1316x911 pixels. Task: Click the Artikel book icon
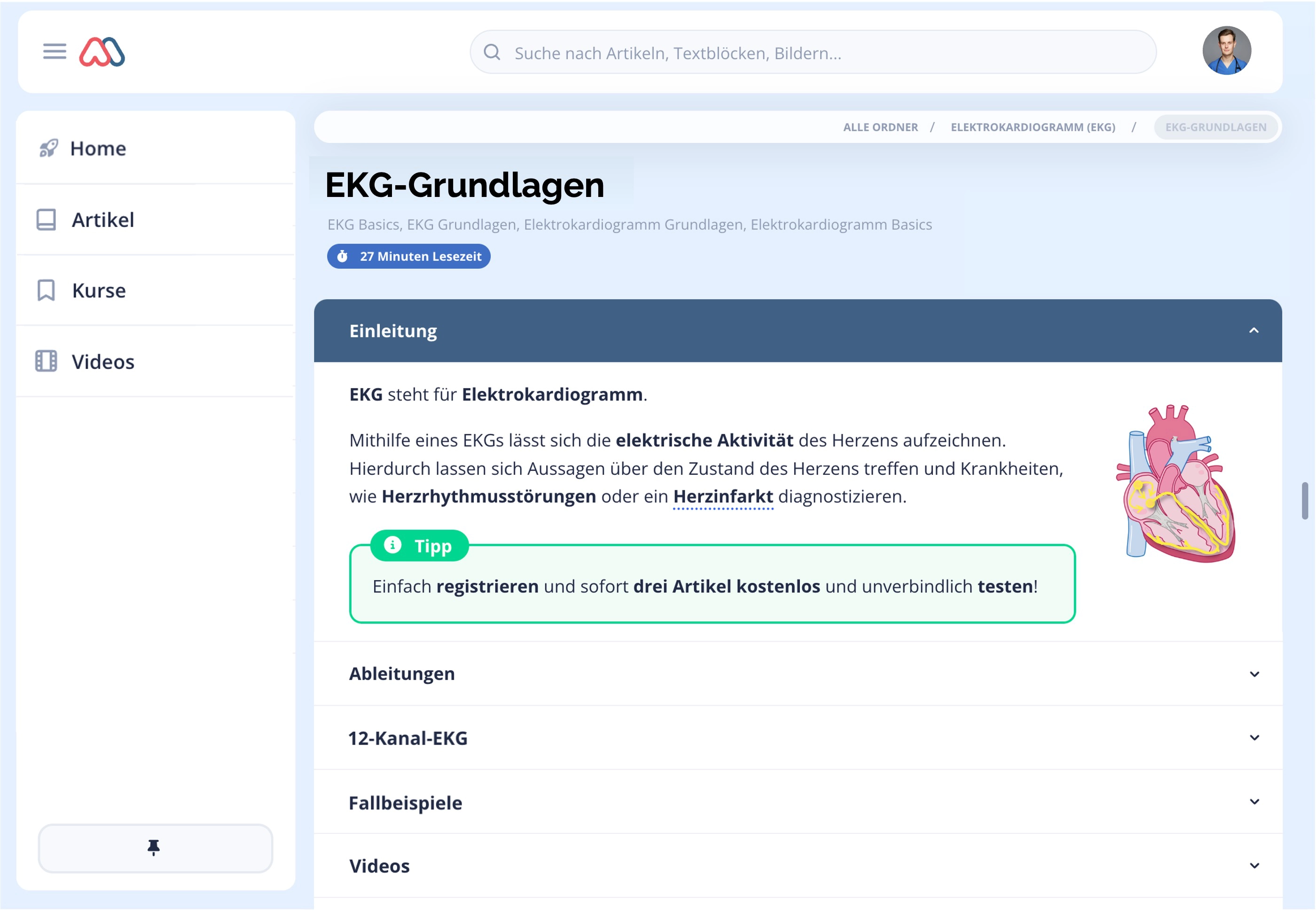[x=47, y=219]
